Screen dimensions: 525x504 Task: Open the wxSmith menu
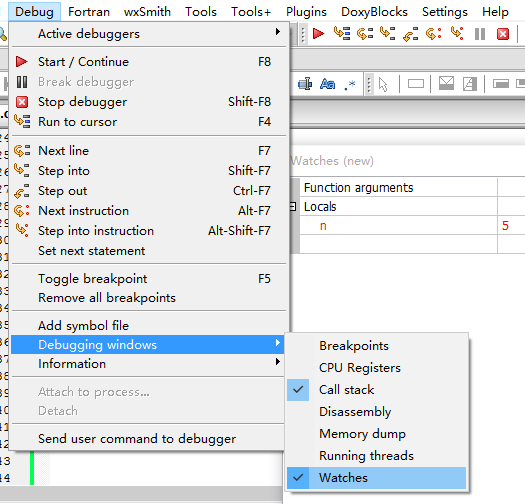(147, 12)
